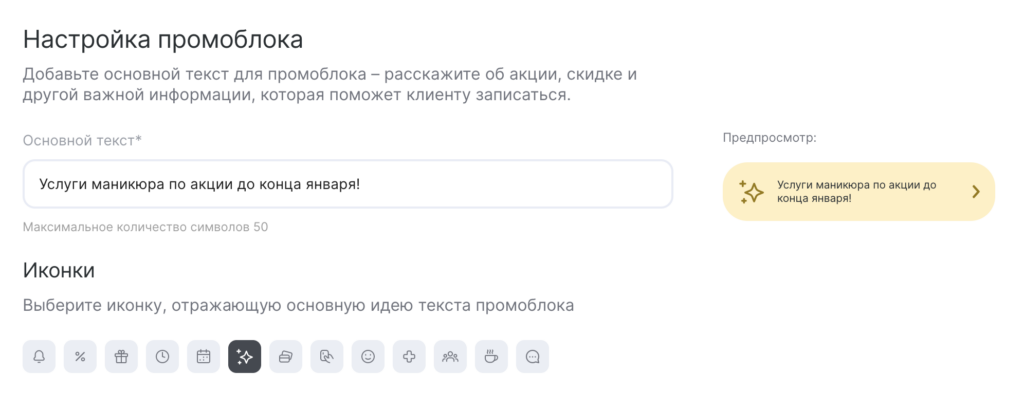Select the credit cards icon
This screenshot has width=1024, height=412.
click(286, 357)
